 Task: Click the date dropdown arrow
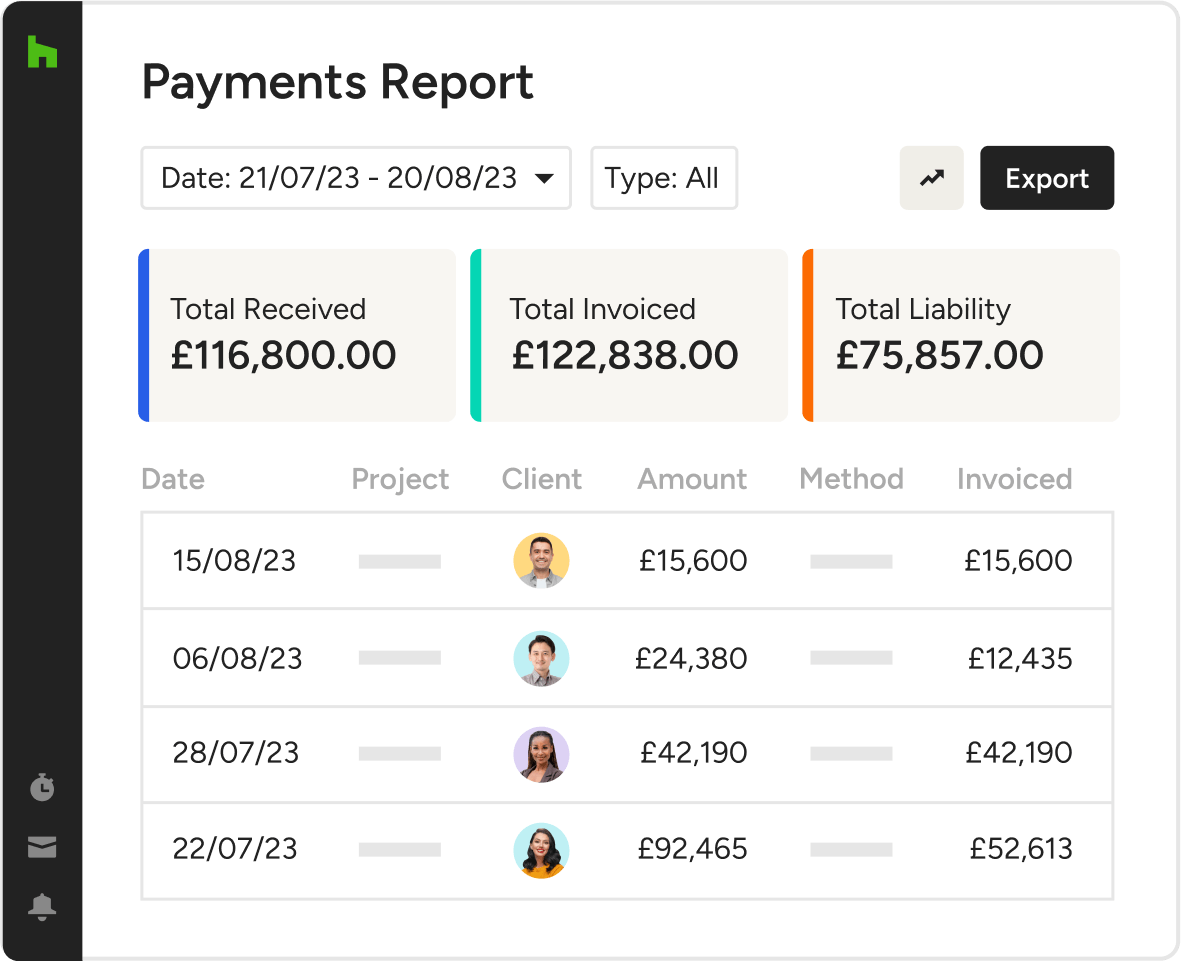[544, 179]
